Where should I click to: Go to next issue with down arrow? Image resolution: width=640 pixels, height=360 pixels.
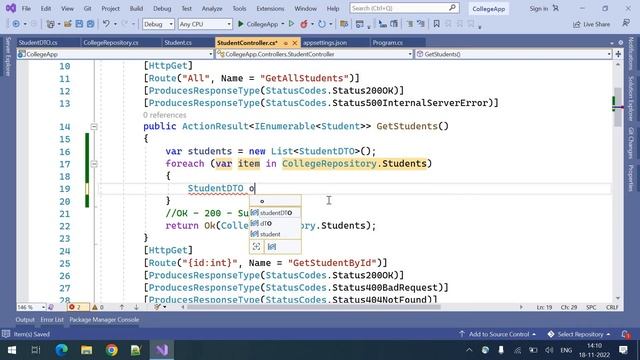pos(136,307)
